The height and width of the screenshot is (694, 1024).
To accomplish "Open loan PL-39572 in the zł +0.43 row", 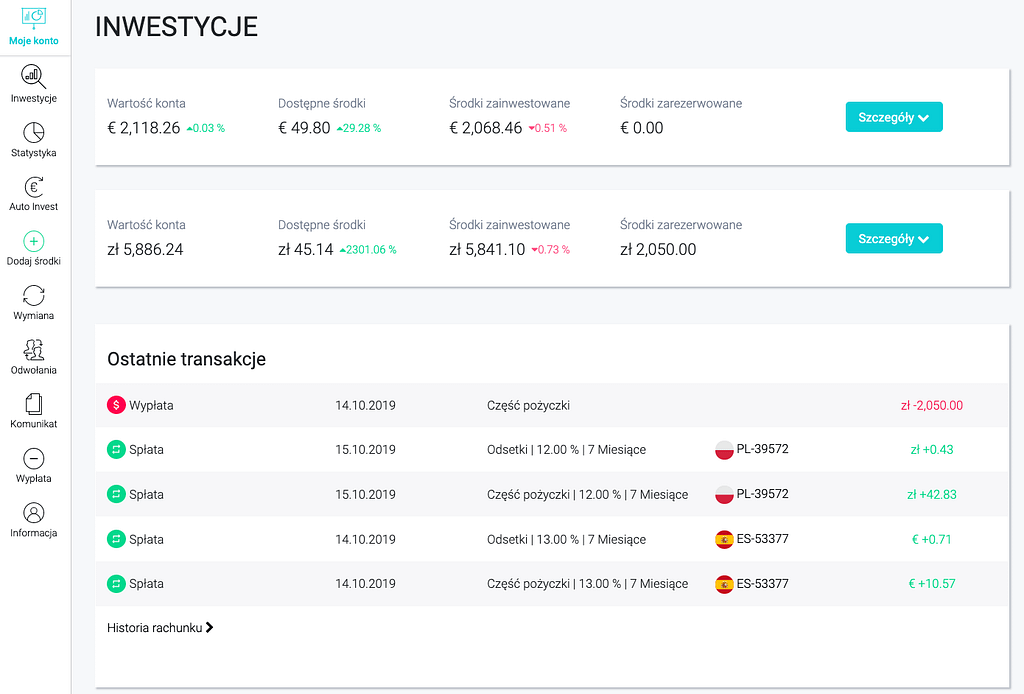I will pos(762,449).
